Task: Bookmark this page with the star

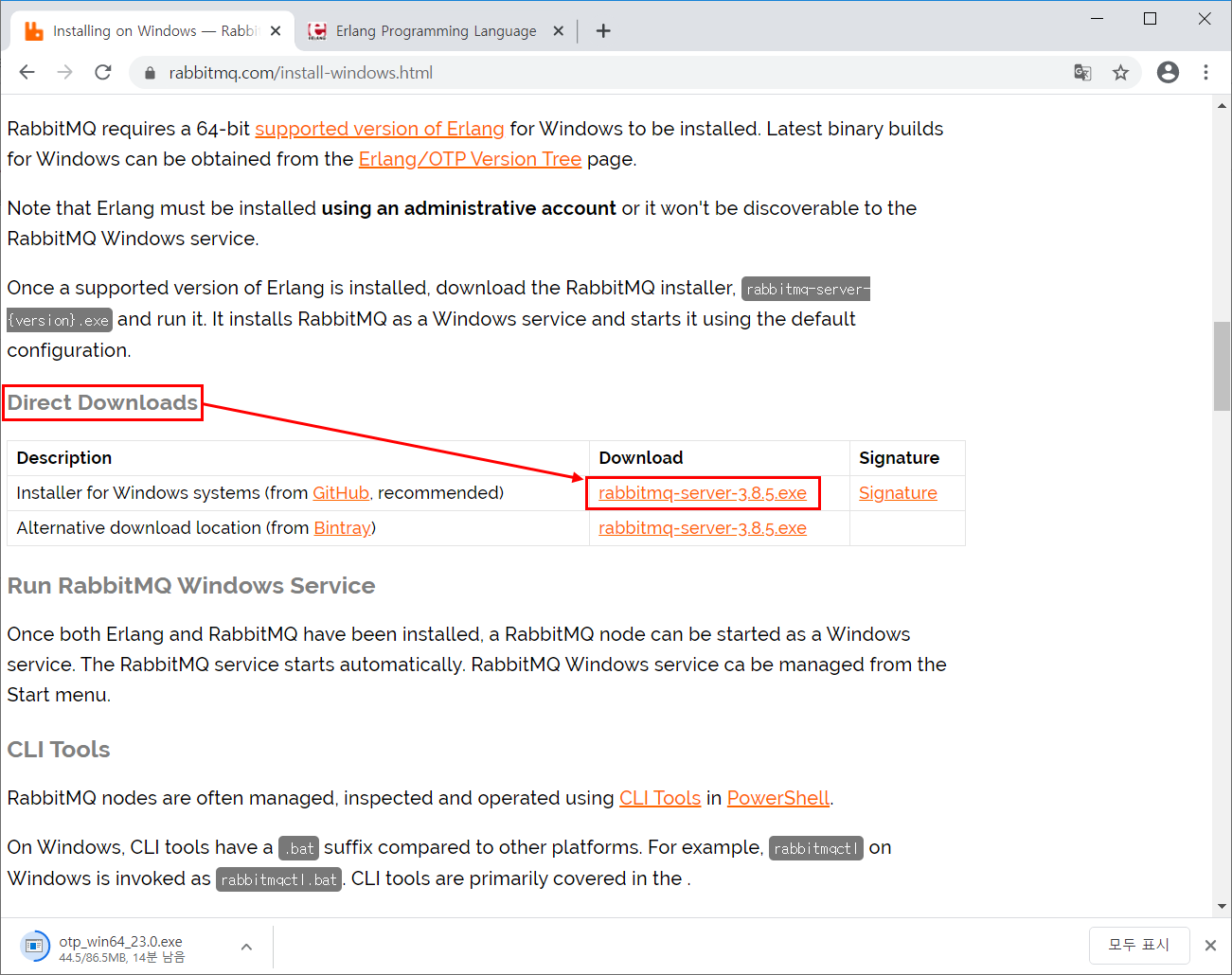Action: tap(1120, 73)
